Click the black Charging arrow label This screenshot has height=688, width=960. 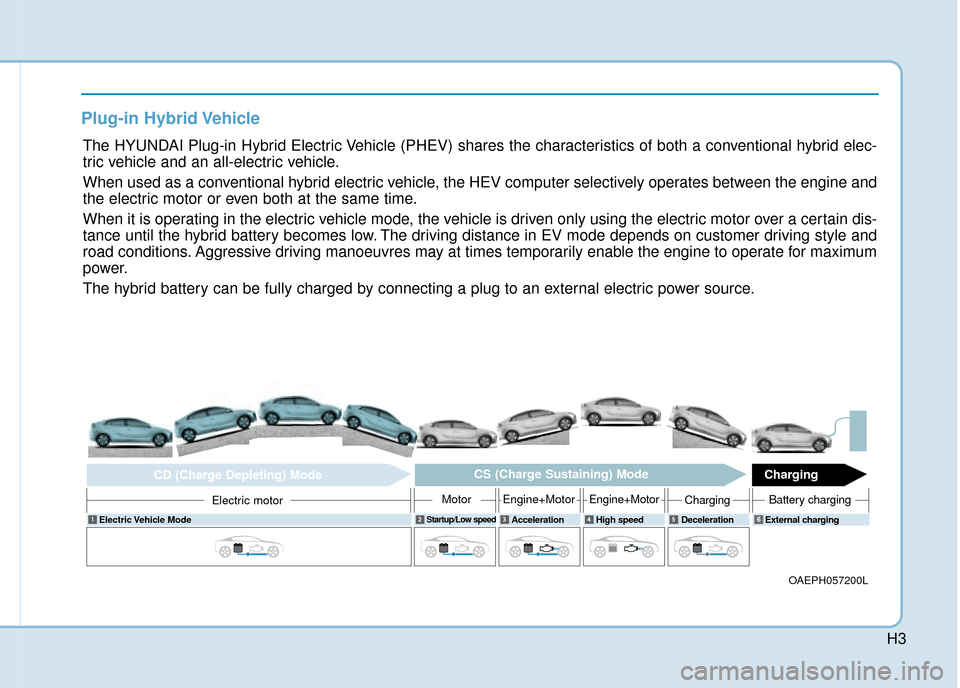(x=809, y=474)
